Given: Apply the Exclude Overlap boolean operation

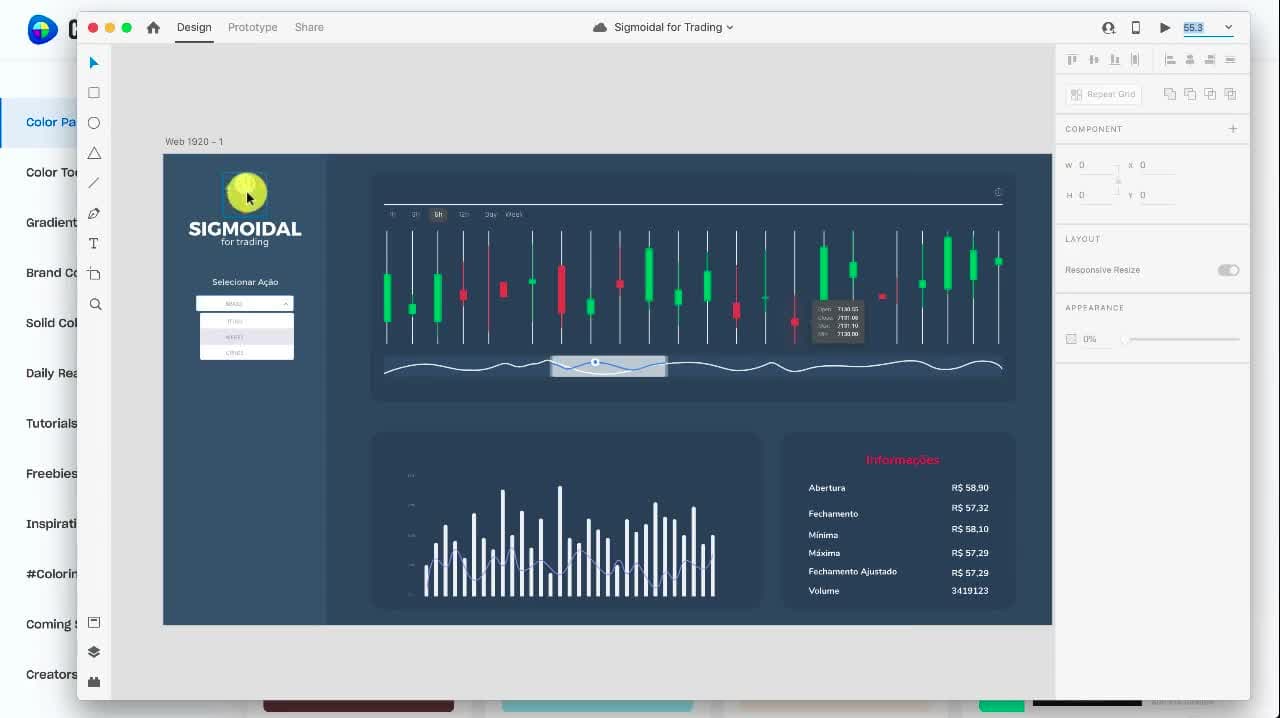Looking at the screenshot, I should click(x=1230, y=94).
